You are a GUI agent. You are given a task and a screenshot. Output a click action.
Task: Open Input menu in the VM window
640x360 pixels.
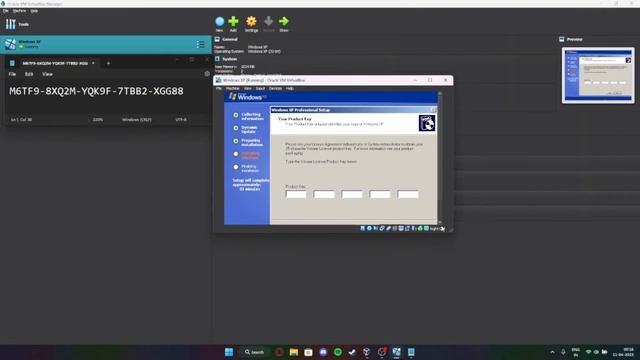tap(260, 88)
